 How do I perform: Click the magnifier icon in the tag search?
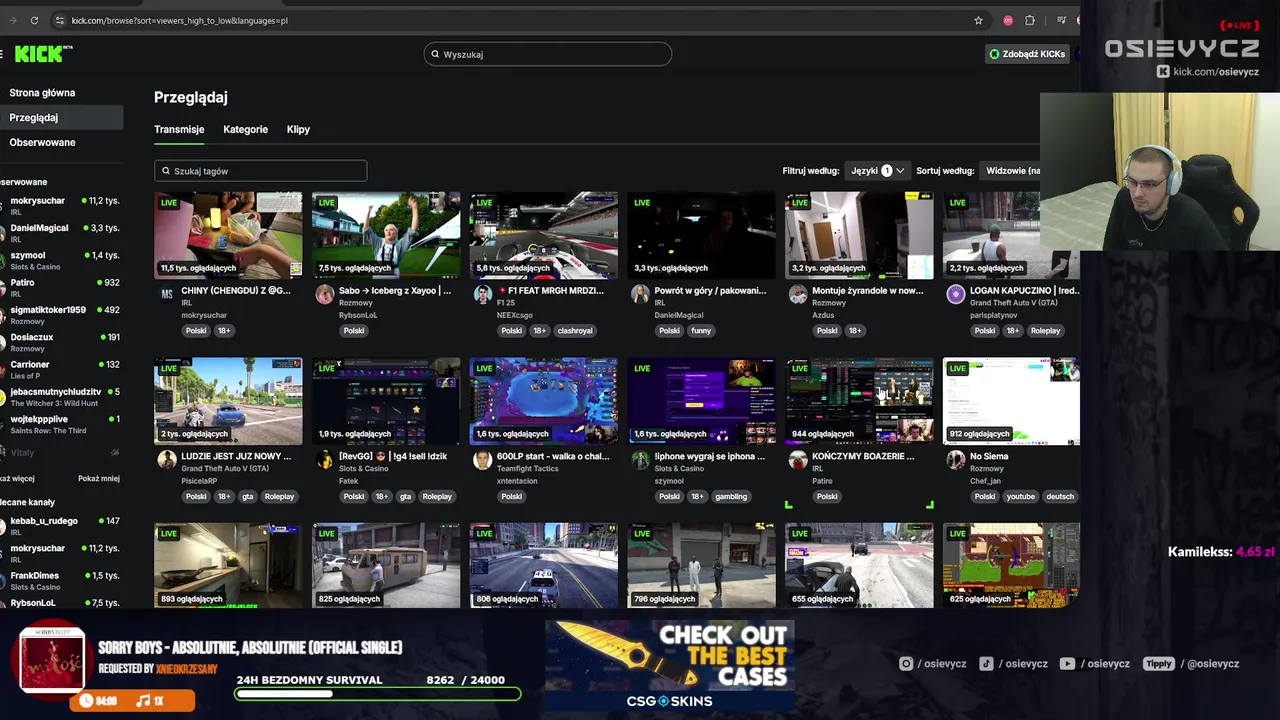point(166,171)
